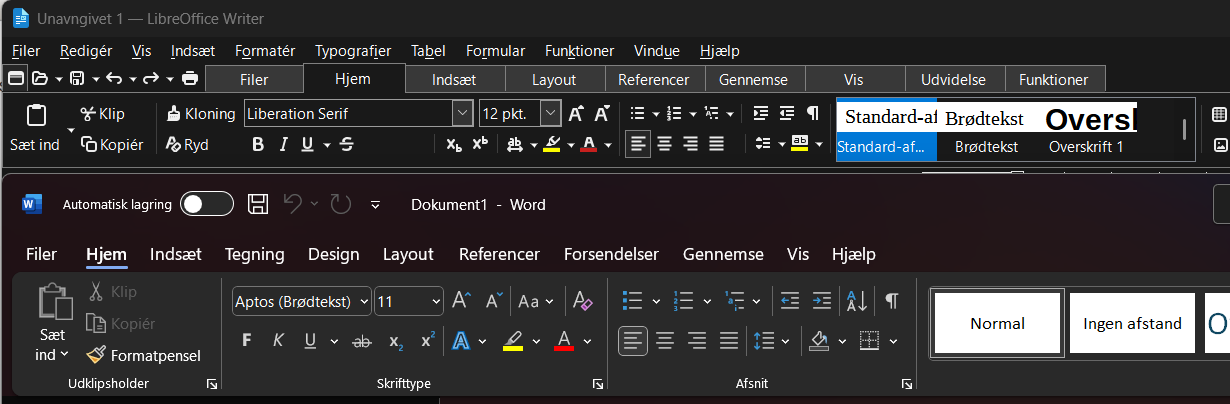
Task: Undo last action in LibreOffice Writer
Action: coord(114,78)
